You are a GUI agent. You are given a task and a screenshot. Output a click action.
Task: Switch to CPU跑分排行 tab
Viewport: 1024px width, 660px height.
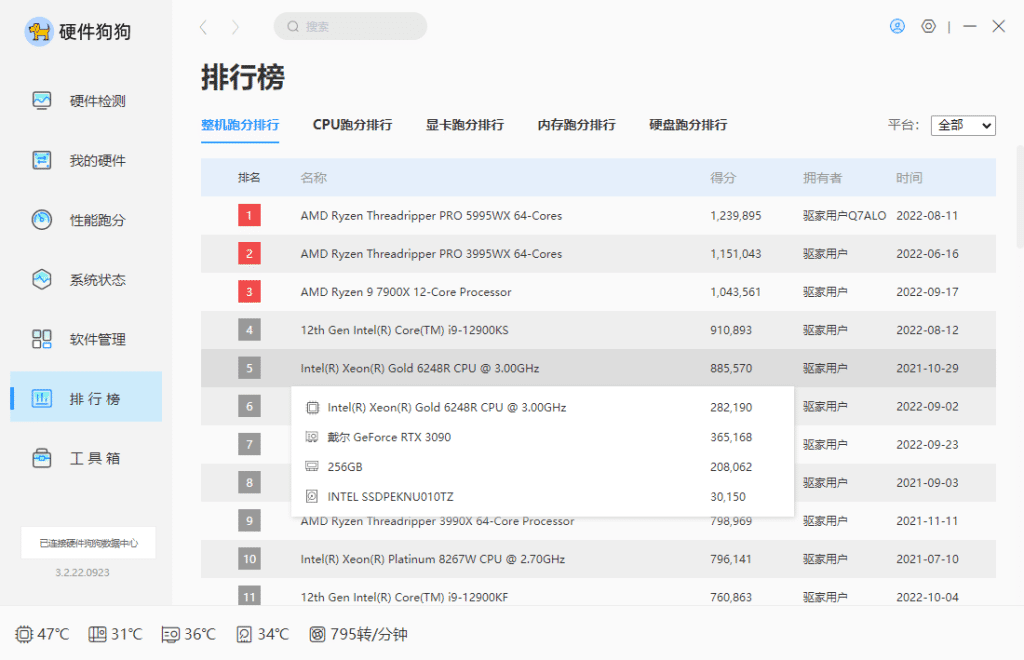(x=353, y=125)
